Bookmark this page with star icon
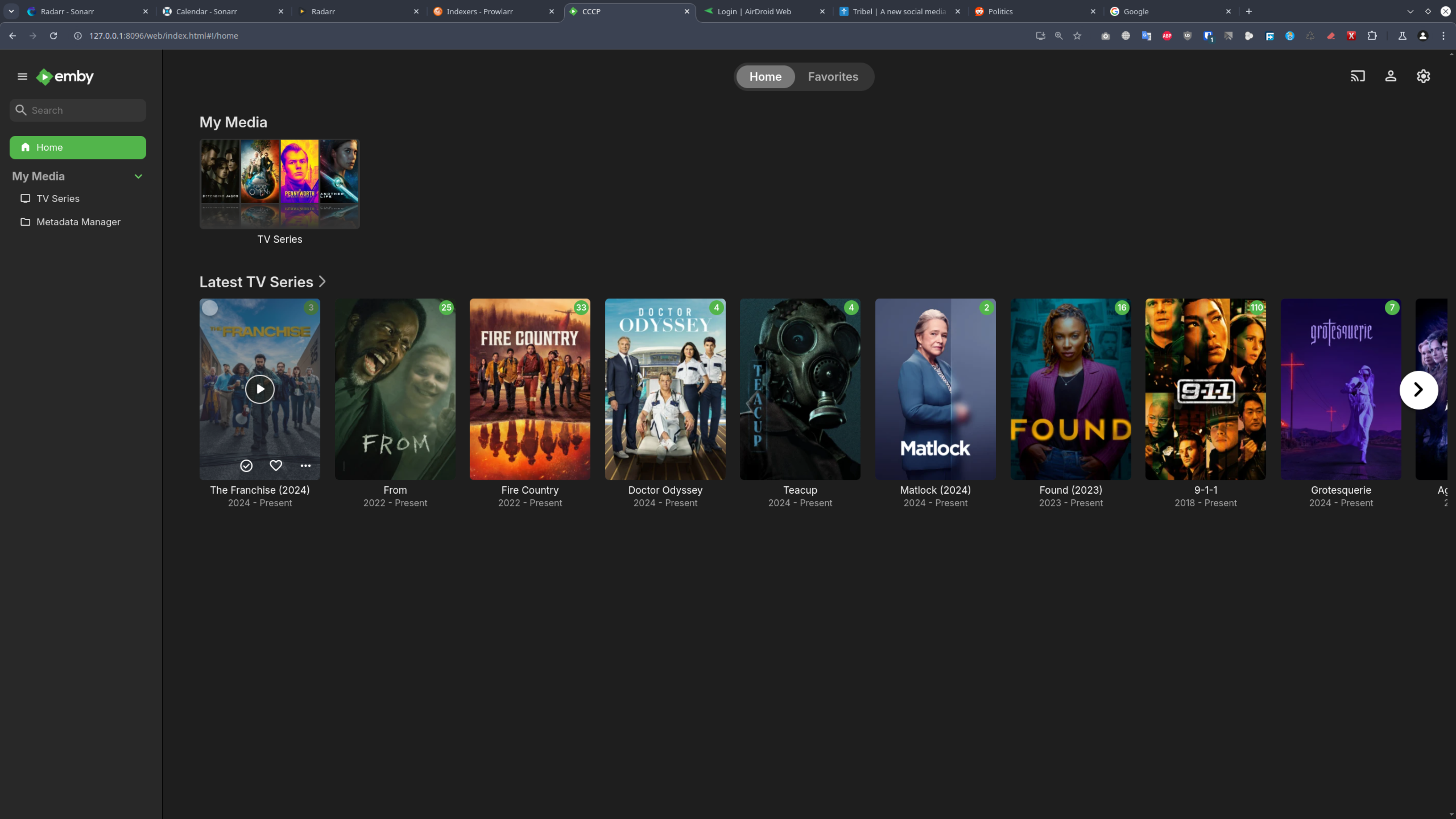Image resolution: width=1456 pixels, height=819 pixels. (1077, 36)
